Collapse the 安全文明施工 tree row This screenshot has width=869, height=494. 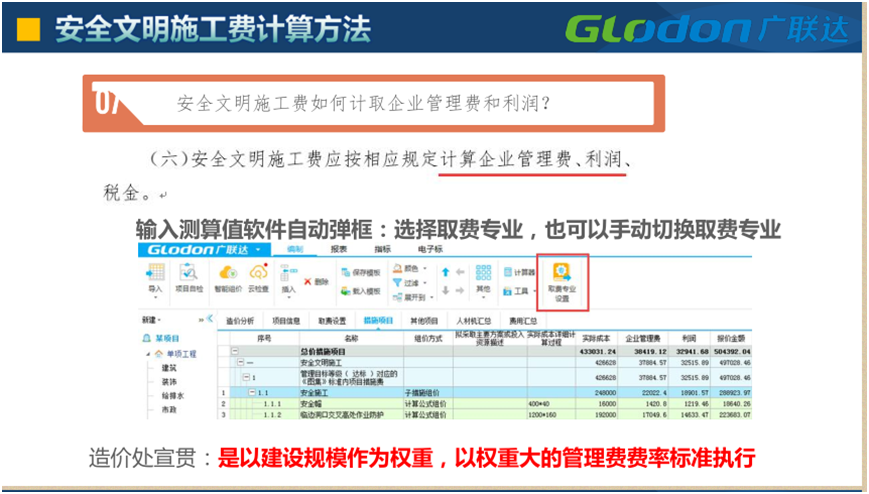(239, 362)
